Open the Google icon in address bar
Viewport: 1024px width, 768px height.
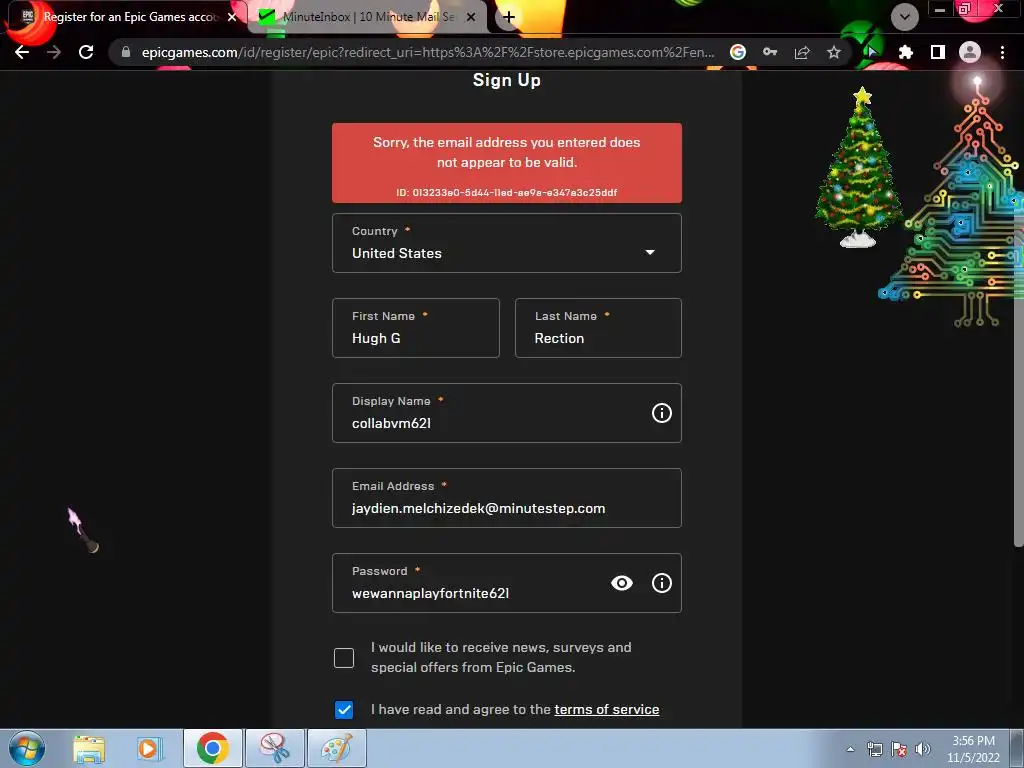click(738, 52)
